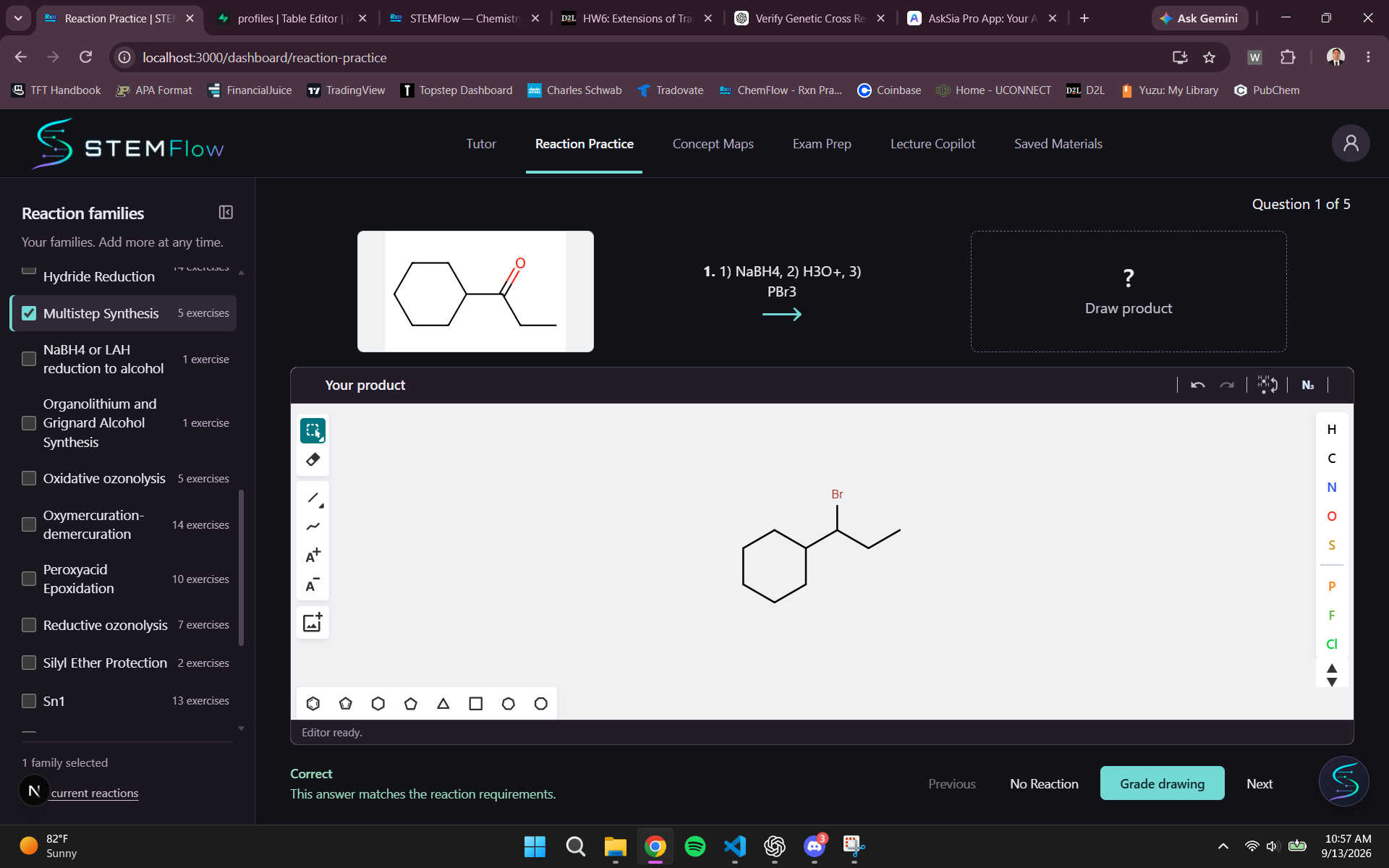Select the rectangle selection tool
The height and width of the screenshot is (868, 1389).
point(313,430)
